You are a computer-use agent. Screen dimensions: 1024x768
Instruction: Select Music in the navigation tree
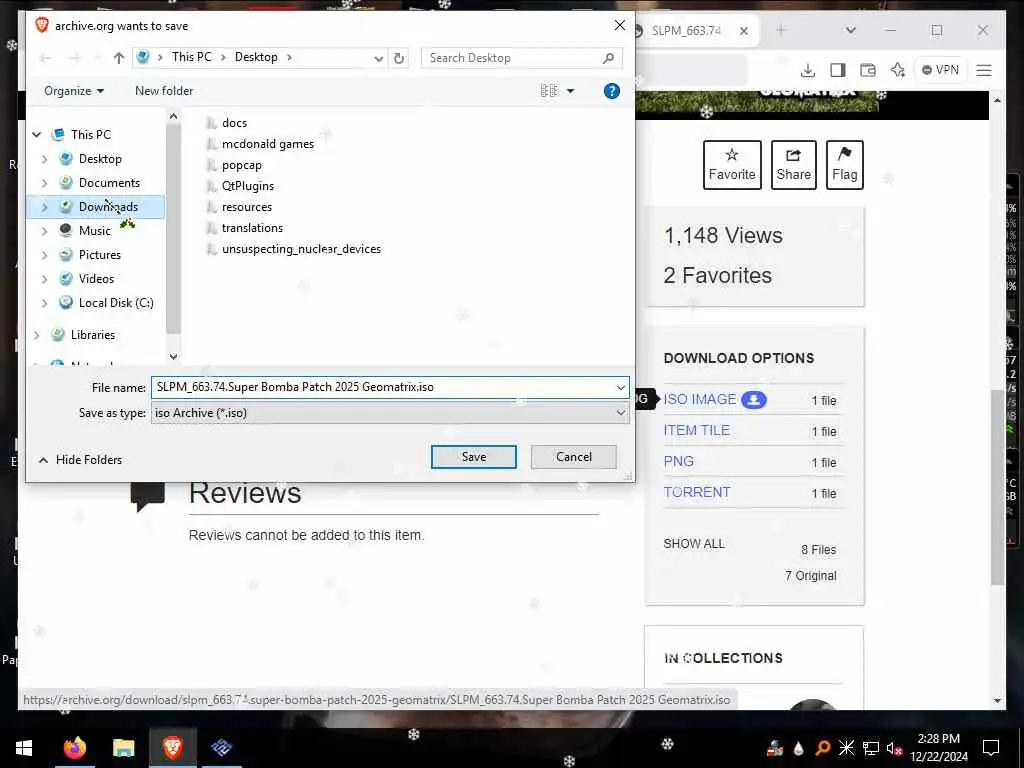click(95, 231)
